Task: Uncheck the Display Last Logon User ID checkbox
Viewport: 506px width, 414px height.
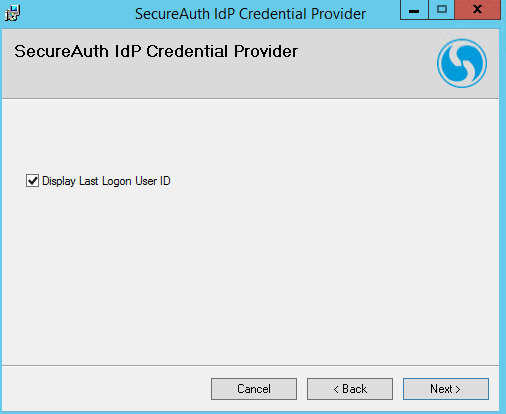Action: point(32,181)
